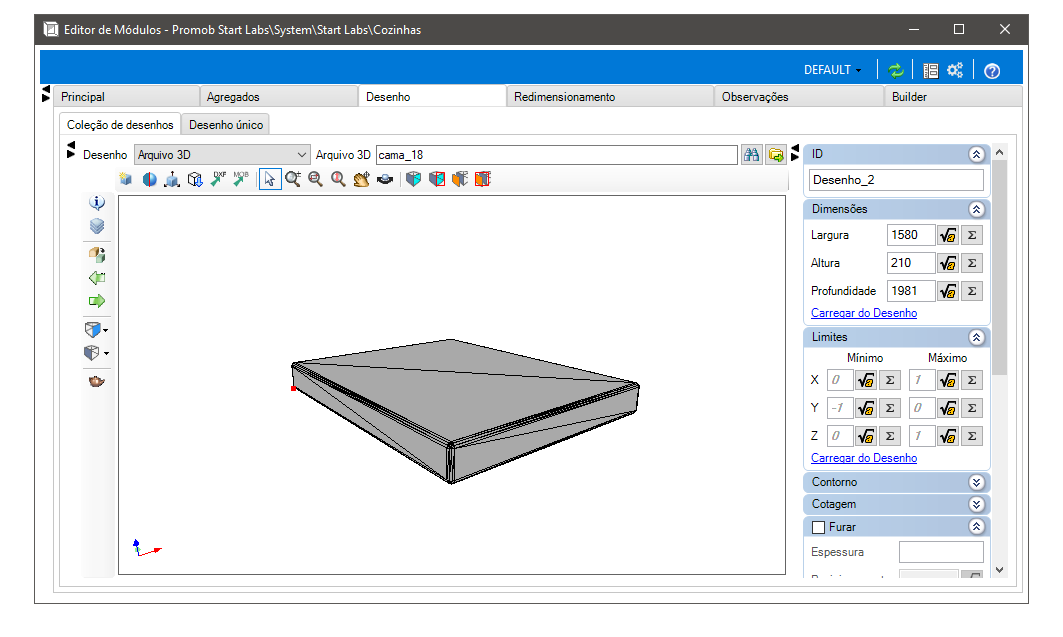Click the wireframe cube with down arrow icon

(195, 179)
